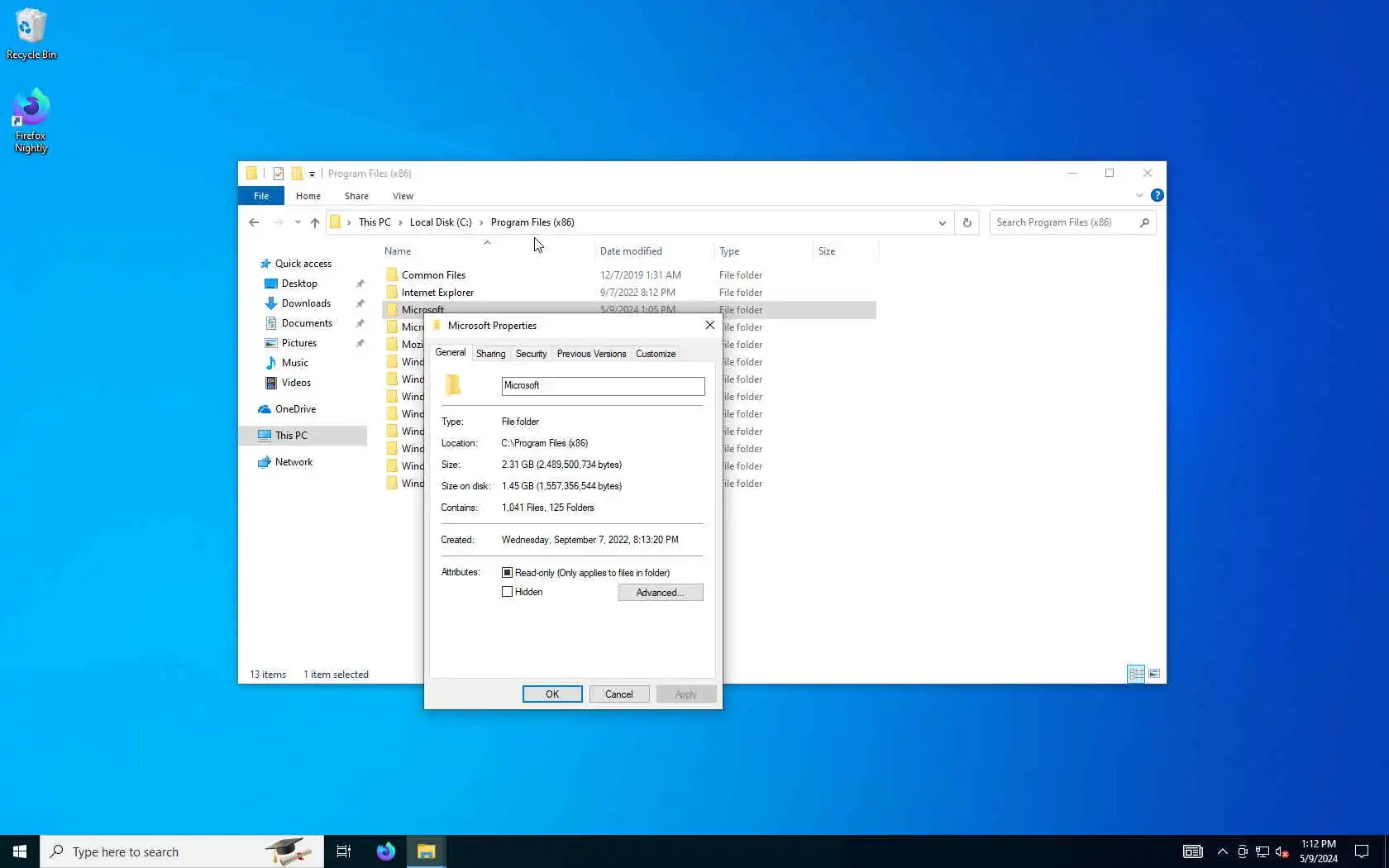Select the Internet Explorer folder row
This screenshot has width=1389, height=868.
pyautogui.click(x=629, y=293)
